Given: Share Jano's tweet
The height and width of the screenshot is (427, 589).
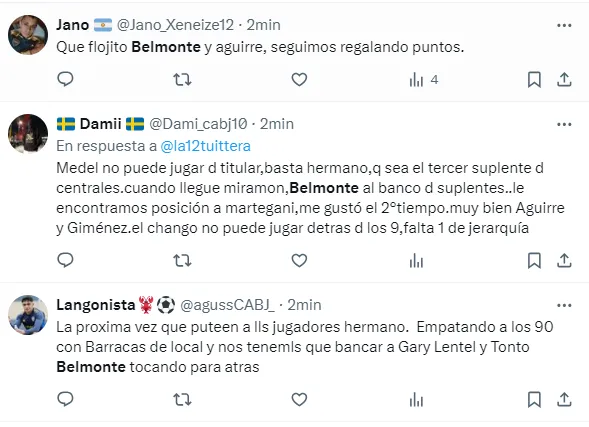Looking at the screenshot, I should [564, 80].
